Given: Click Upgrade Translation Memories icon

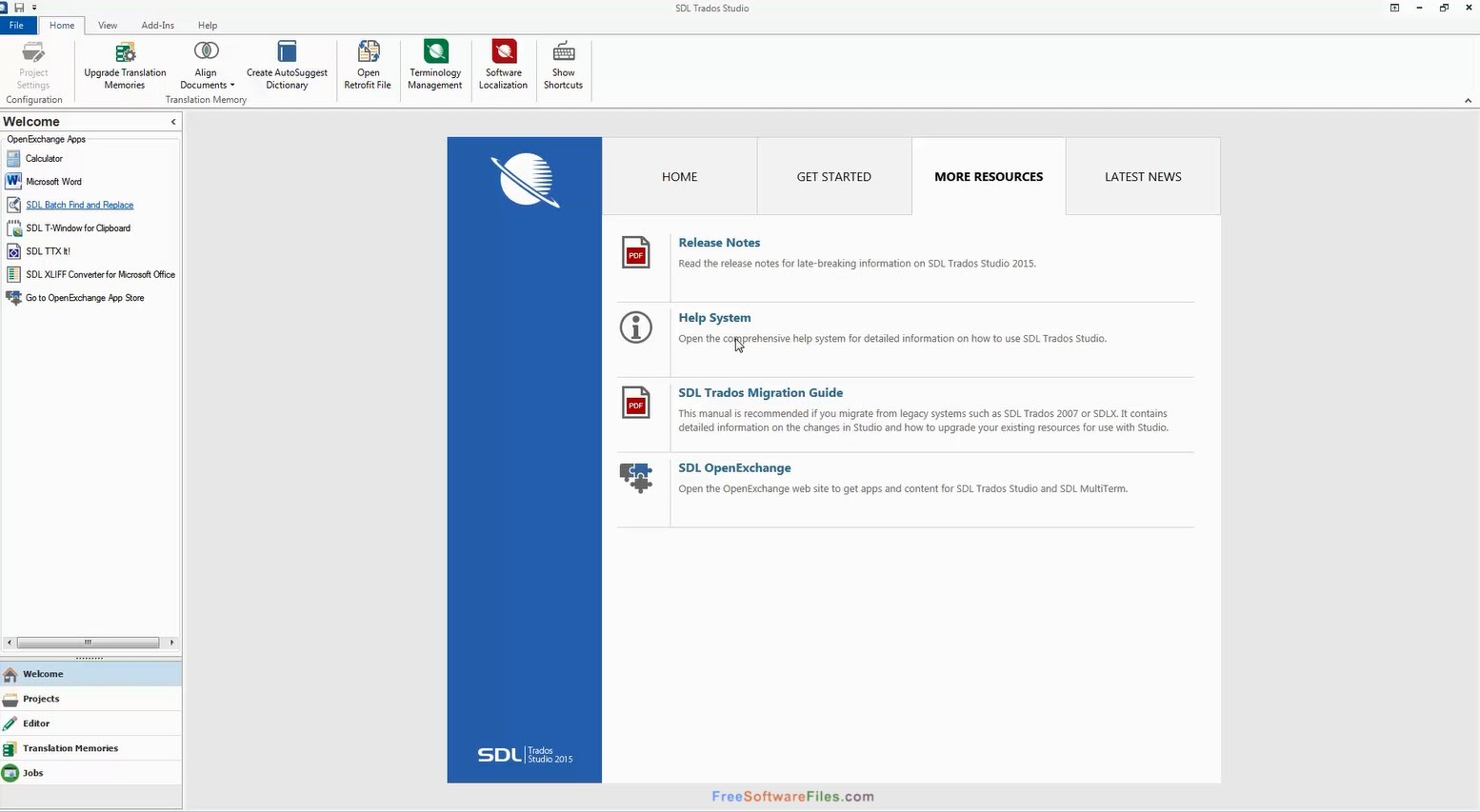Looking at the screenshot, I should pyautogui.click(x=125, y=51).
